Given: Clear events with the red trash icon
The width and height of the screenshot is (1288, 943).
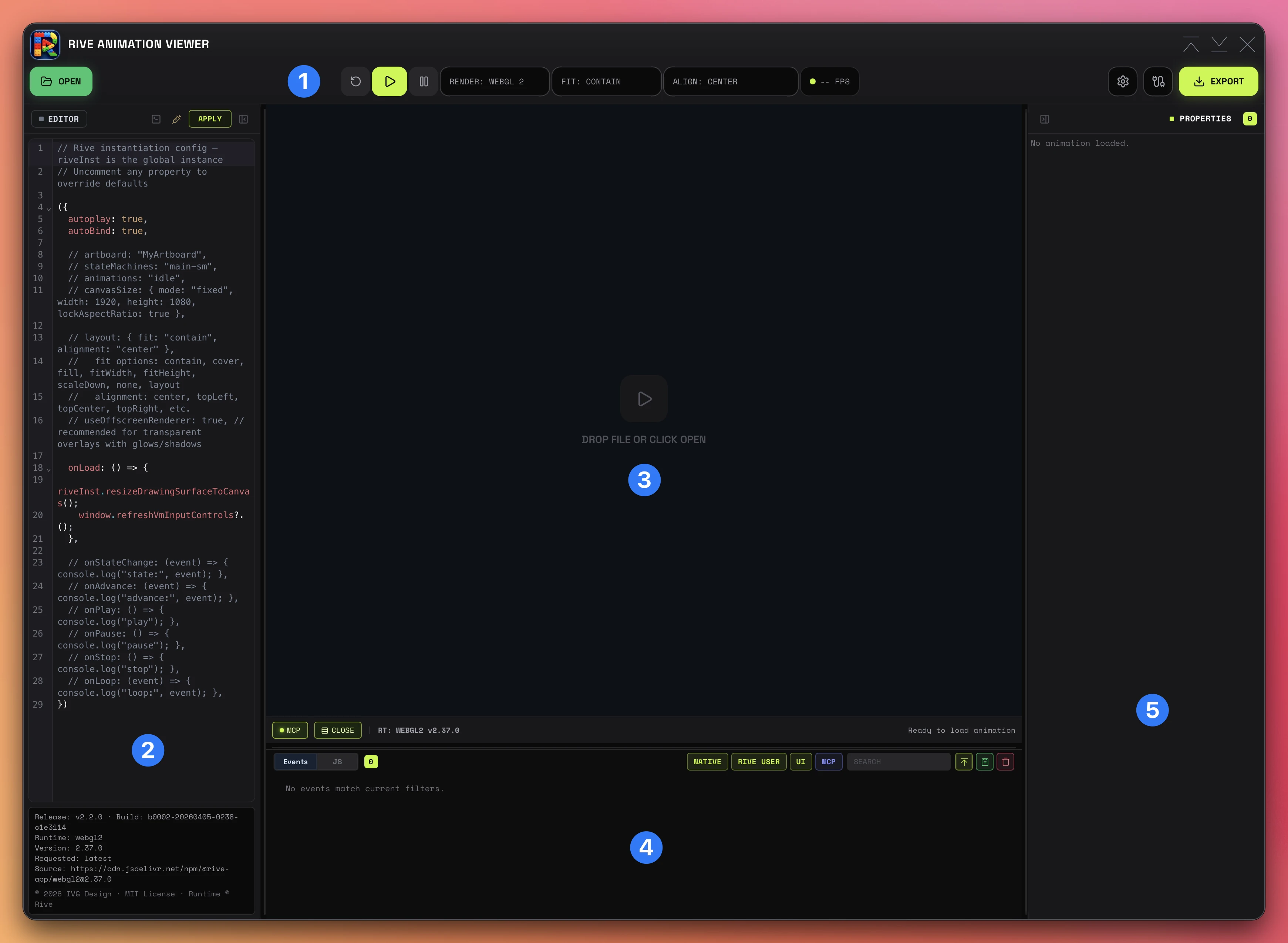Looking at the screenshot, I should (1006, 762).
